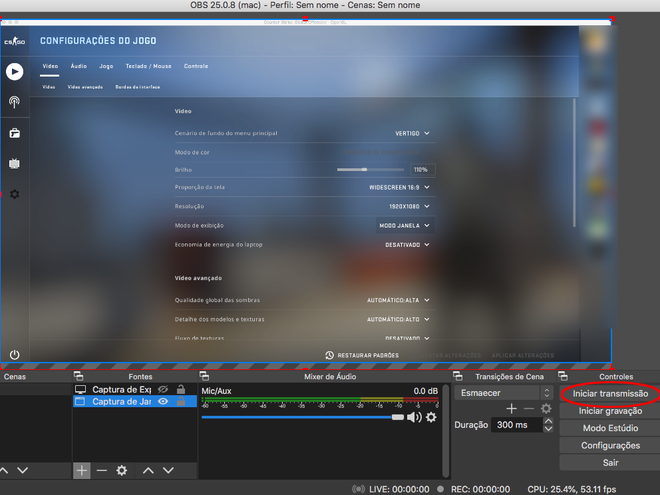
Task: Move selected source down in Fontes
Action: 168,471
